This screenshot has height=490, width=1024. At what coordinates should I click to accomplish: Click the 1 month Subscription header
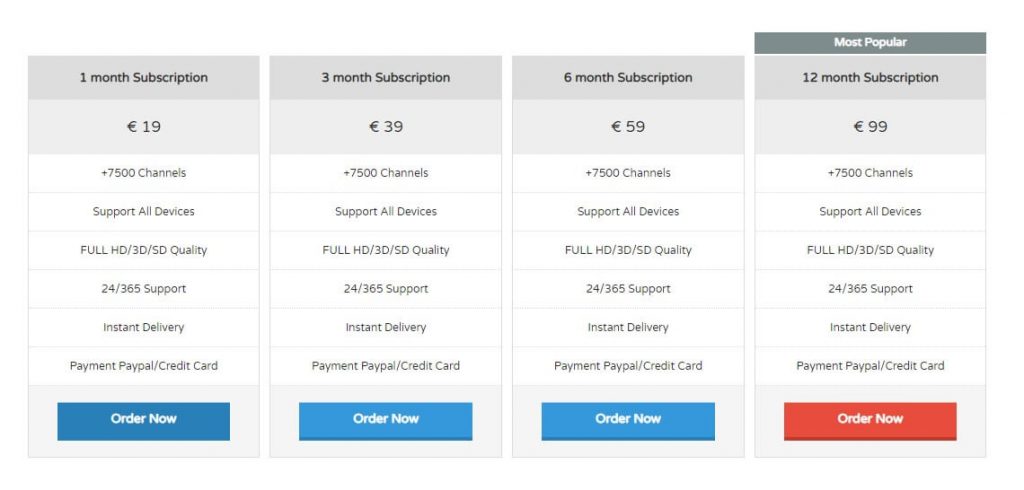pyautogui.click(x=144, y=77)
